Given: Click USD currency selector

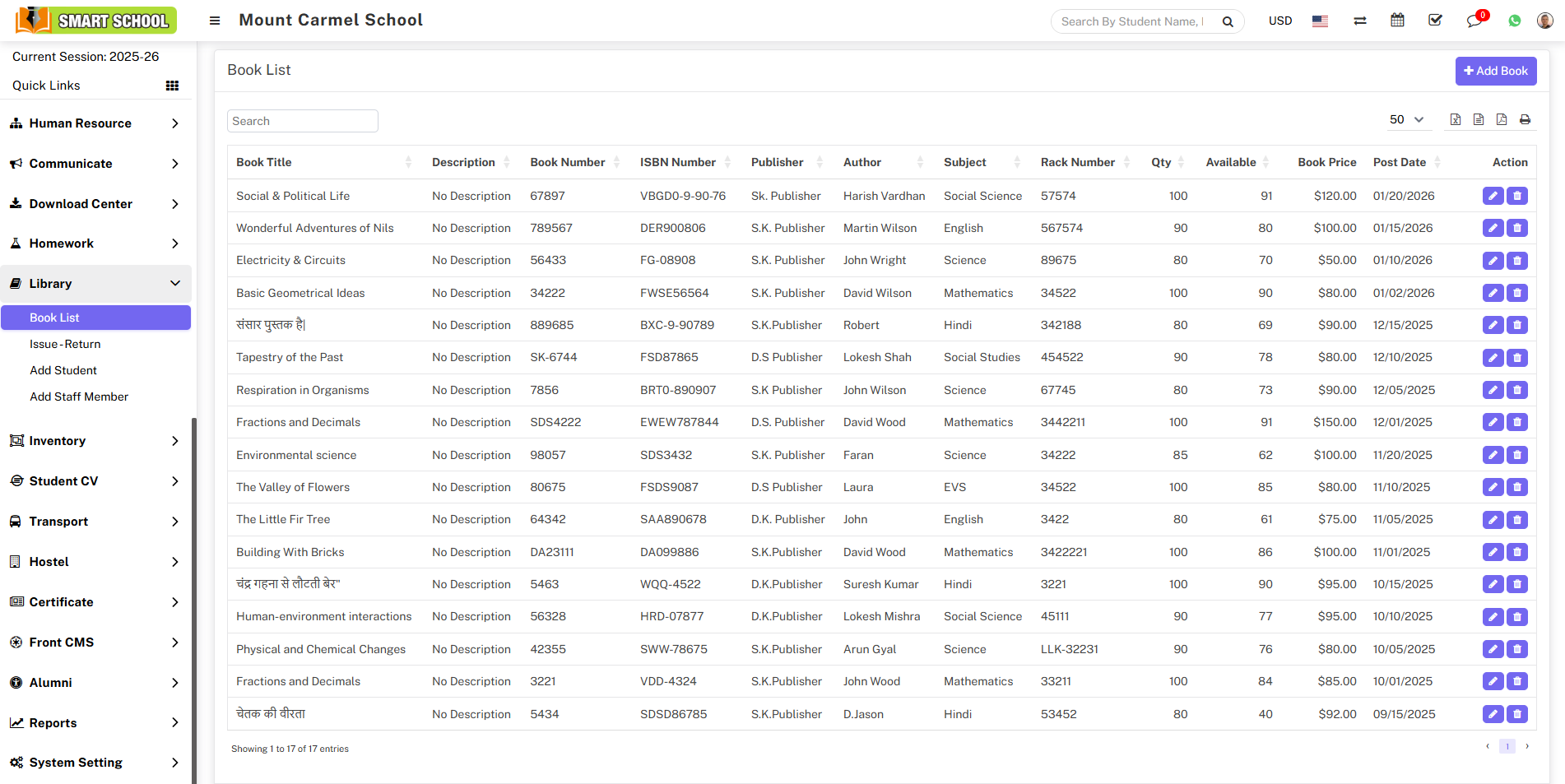Looking at the screenshot, I should coord(1279,21).
